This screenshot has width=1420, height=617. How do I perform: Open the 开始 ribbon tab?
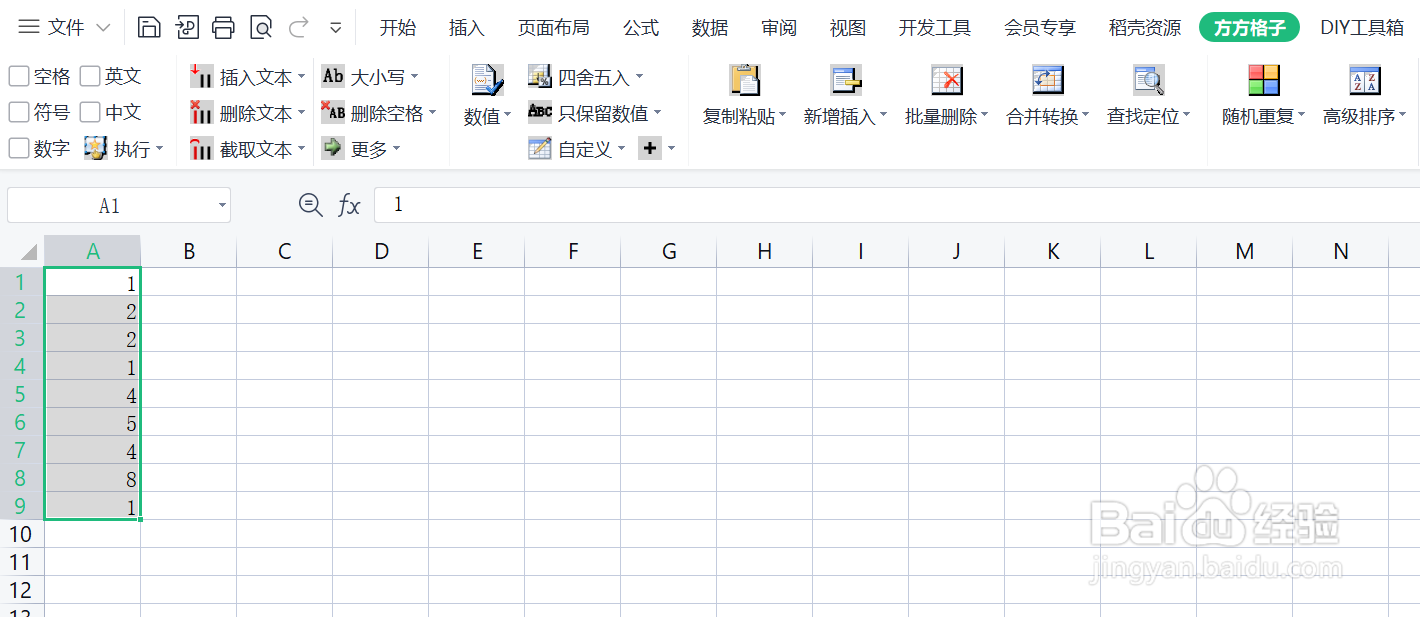pos(398,28)
